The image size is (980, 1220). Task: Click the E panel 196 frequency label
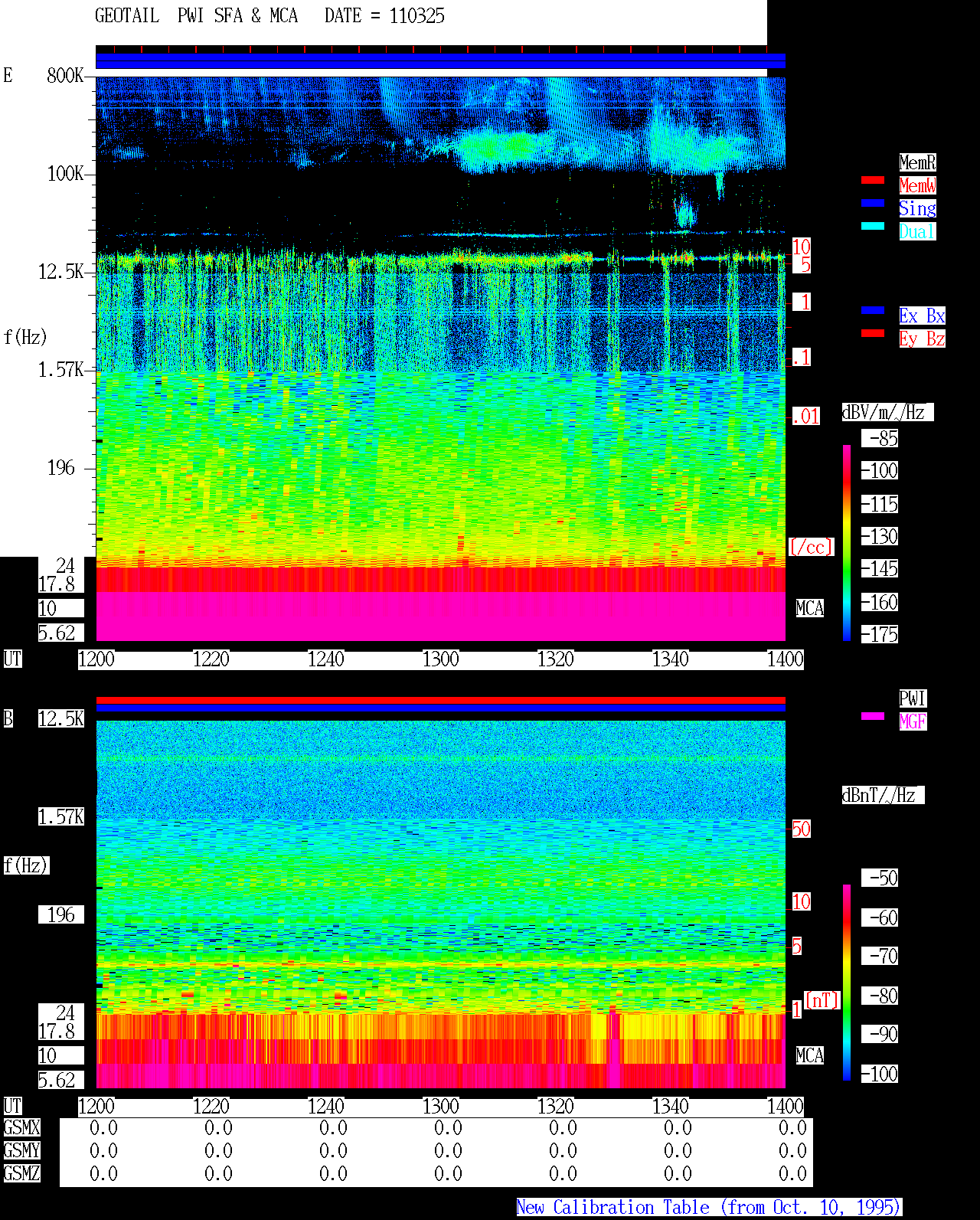click(61, 468)
